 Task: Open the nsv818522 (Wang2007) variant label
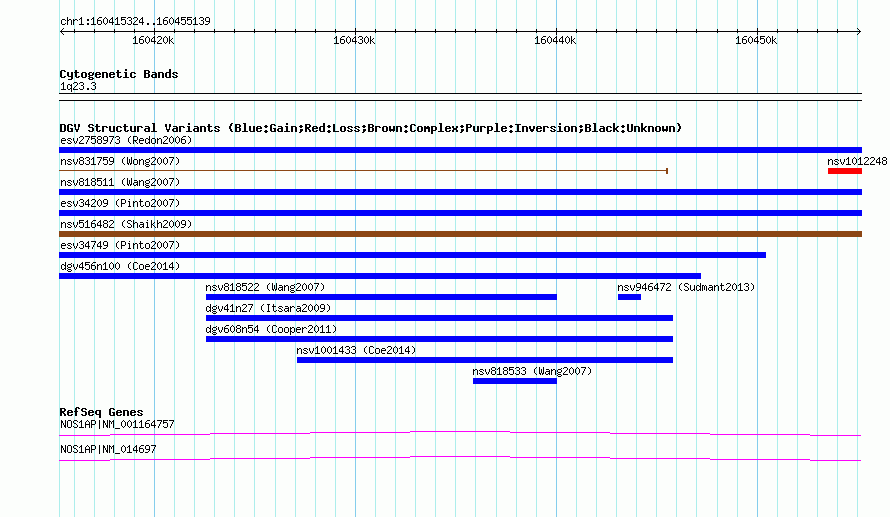pos(265,287)
